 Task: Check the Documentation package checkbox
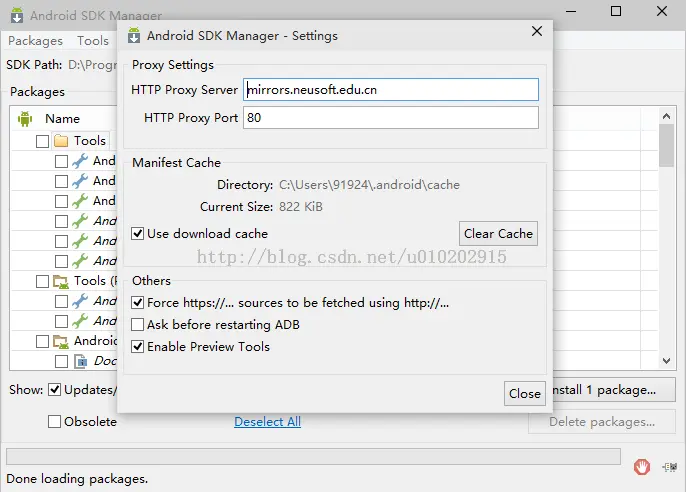61,361
